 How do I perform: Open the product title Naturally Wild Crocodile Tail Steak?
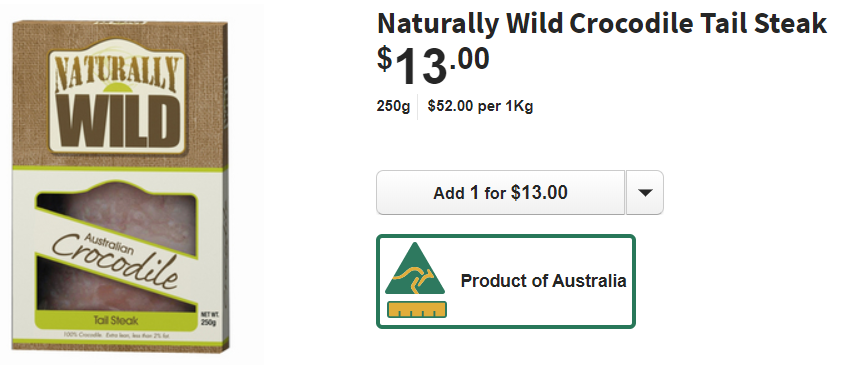pyautogui.click(x=601, y=24)
